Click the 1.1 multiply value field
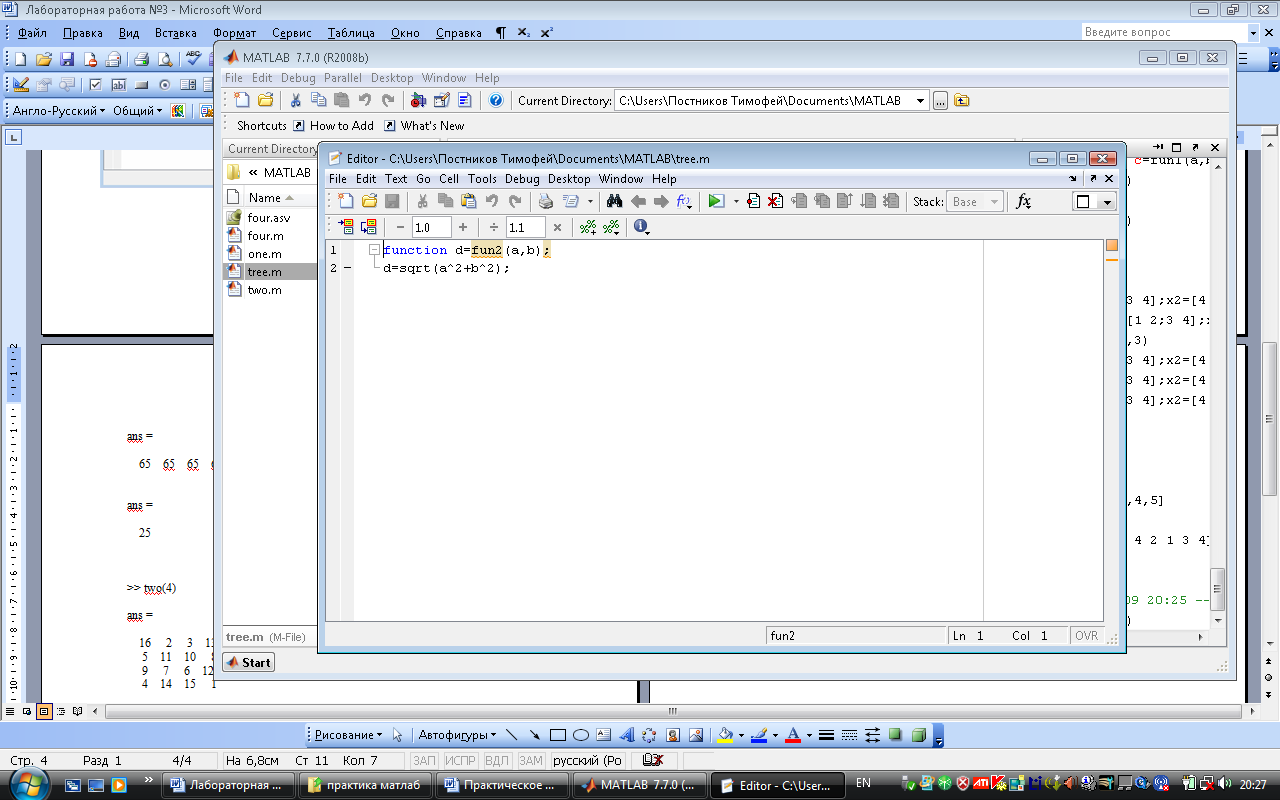Image resolution: width=1280 pixels, height=800 pixels. [526, 227]
